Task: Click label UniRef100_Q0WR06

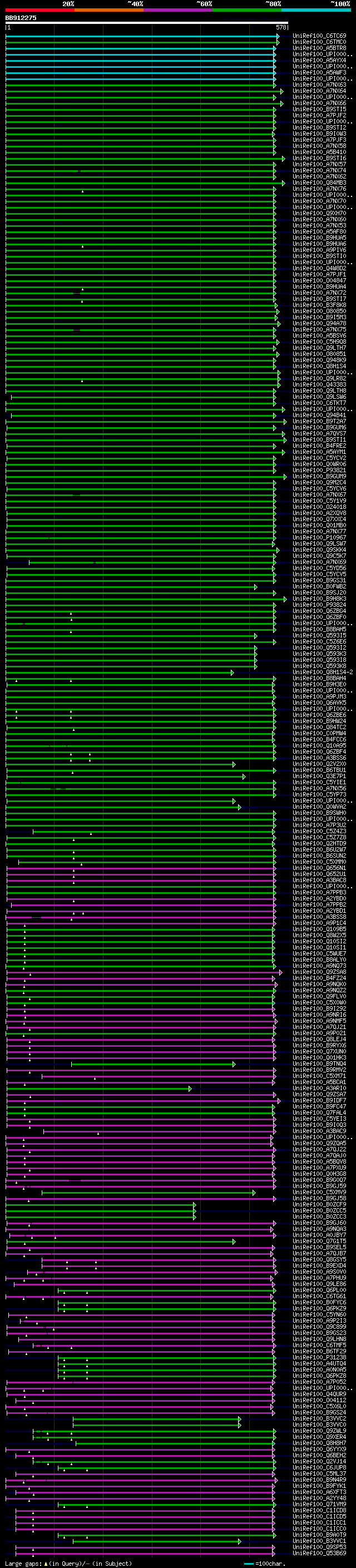Action: [x=319, y=464]
